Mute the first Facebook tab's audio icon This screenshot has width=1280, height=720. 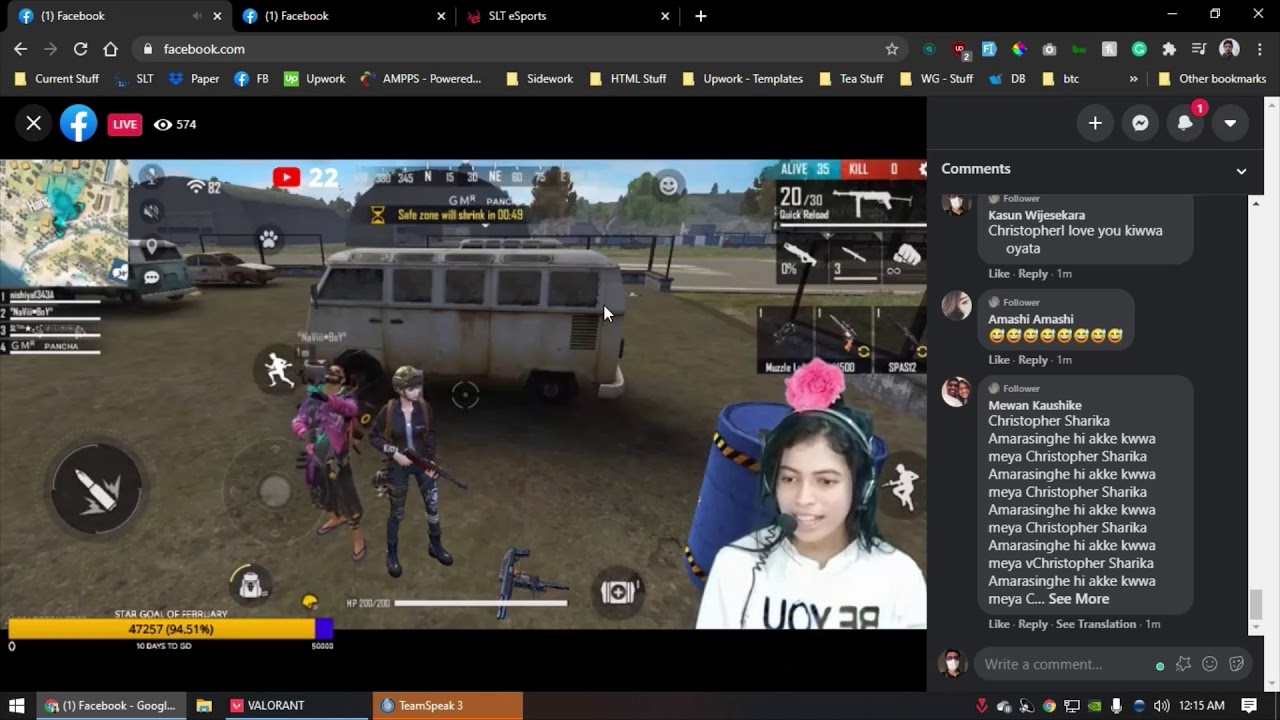(x=197, y=16)
